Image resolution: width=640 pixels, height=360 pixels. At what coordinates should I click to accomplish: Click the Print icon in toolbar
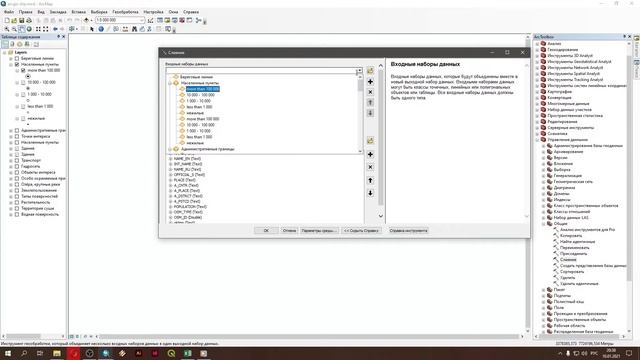tap(29, 20)
